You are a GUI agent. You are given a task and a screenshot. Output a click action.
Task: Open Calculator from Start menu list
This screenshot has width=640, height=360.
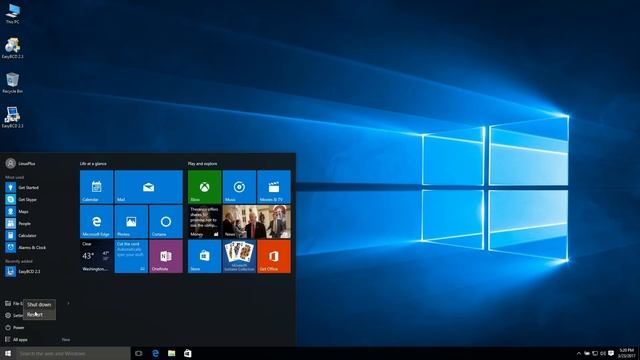tap(21, 236)
